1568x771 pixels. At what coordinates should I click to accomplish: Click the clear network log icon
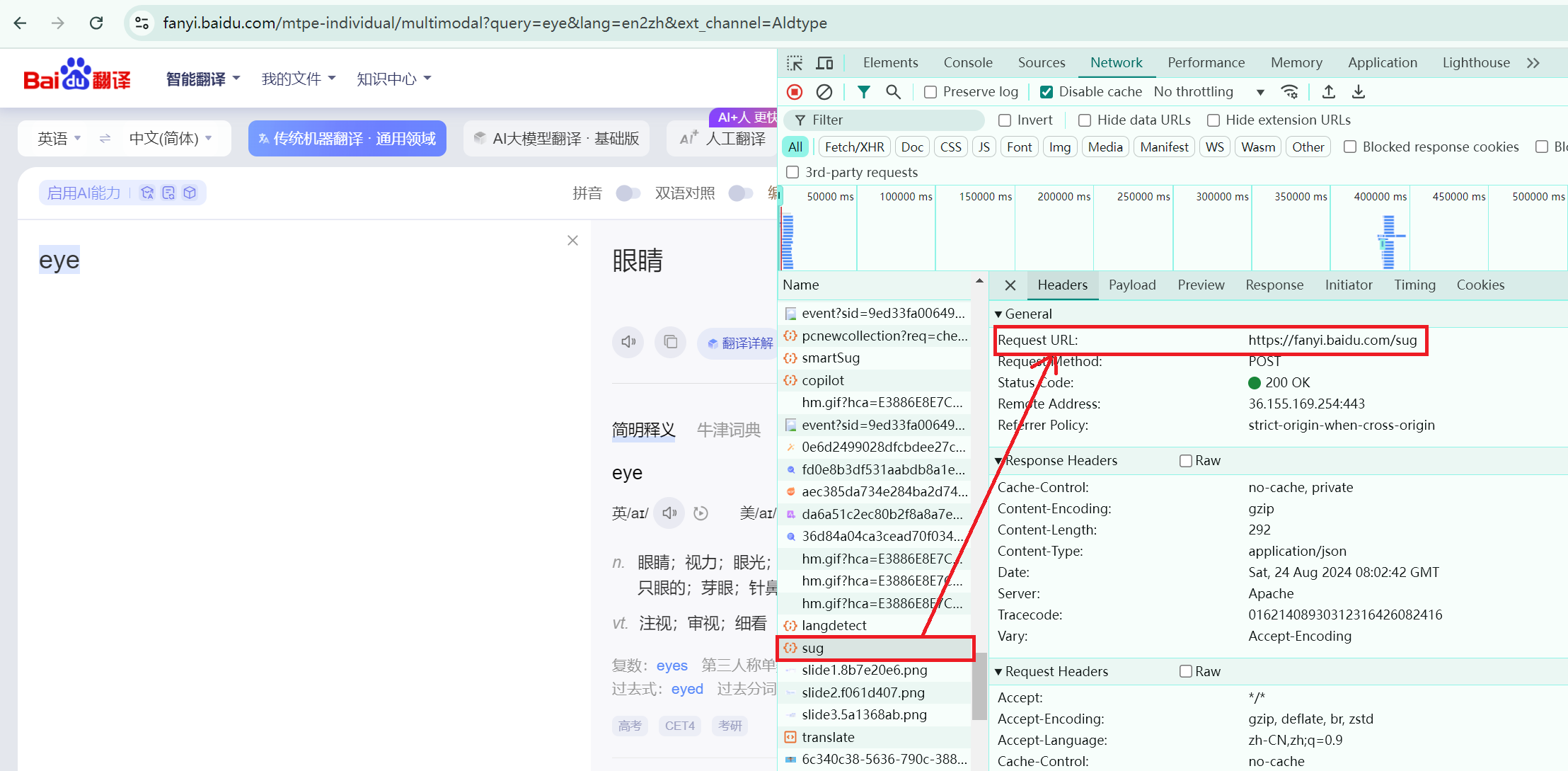pyautogui.click(x=824, y=92)
